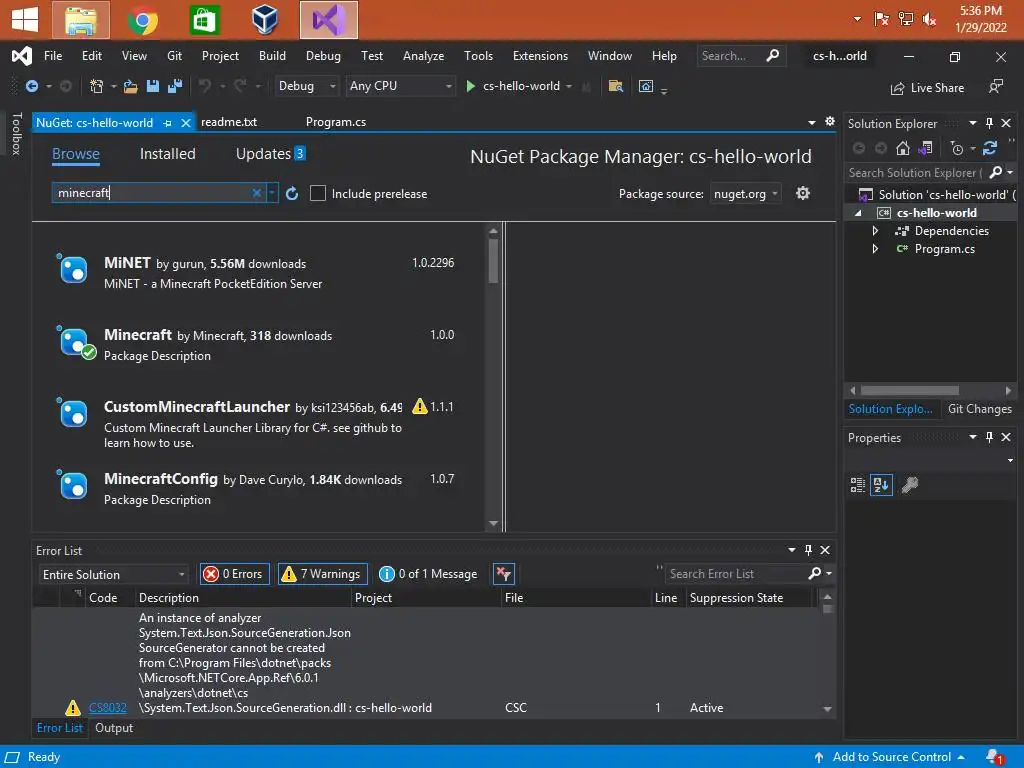Image resolution: width=1024 pixels, height=768 pixels.
Task: Open the Extensions menu
Action: 540,56
